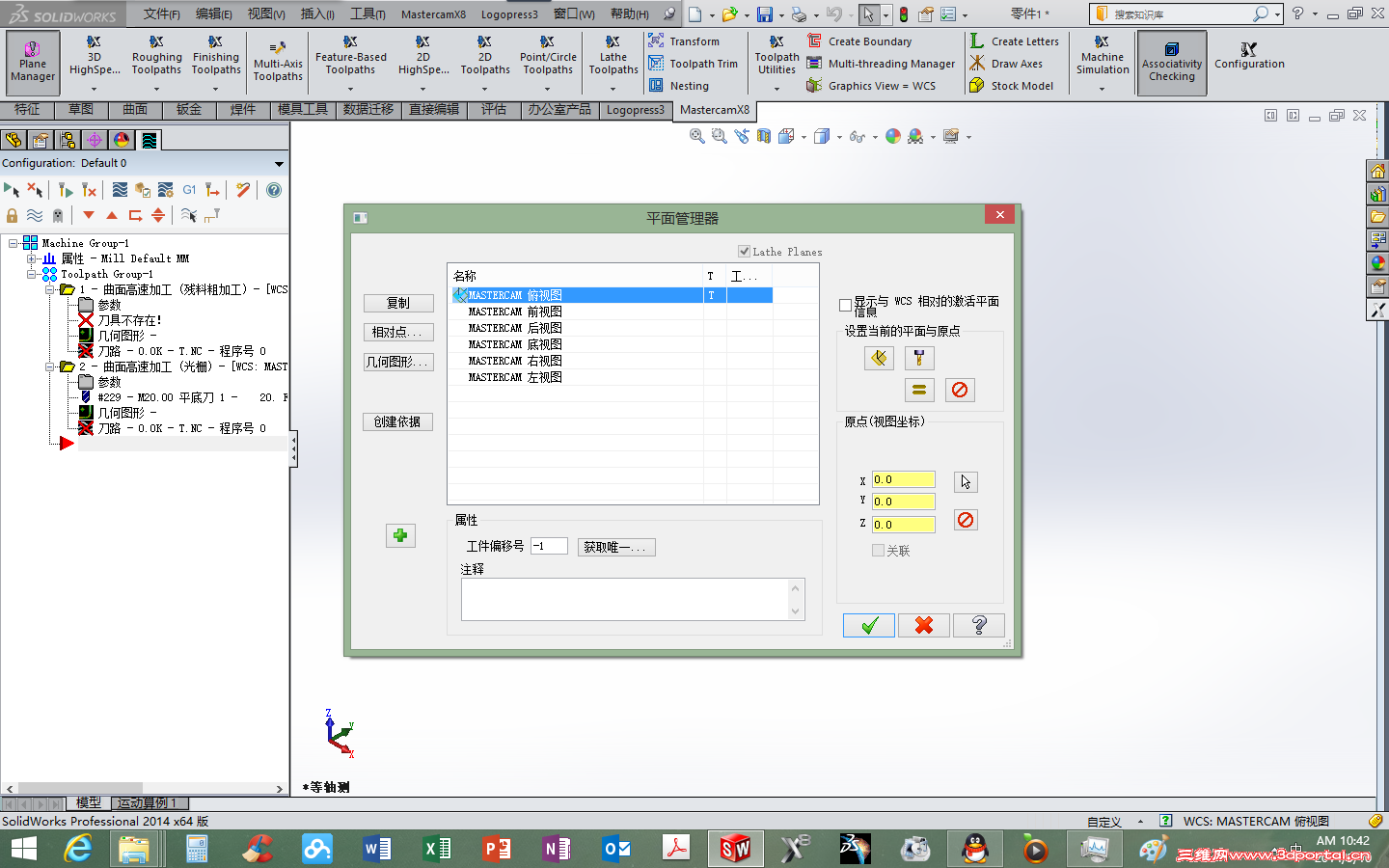
Task: Select MASTERCAM 前视图 plane row
Action: tap(612, 312)
